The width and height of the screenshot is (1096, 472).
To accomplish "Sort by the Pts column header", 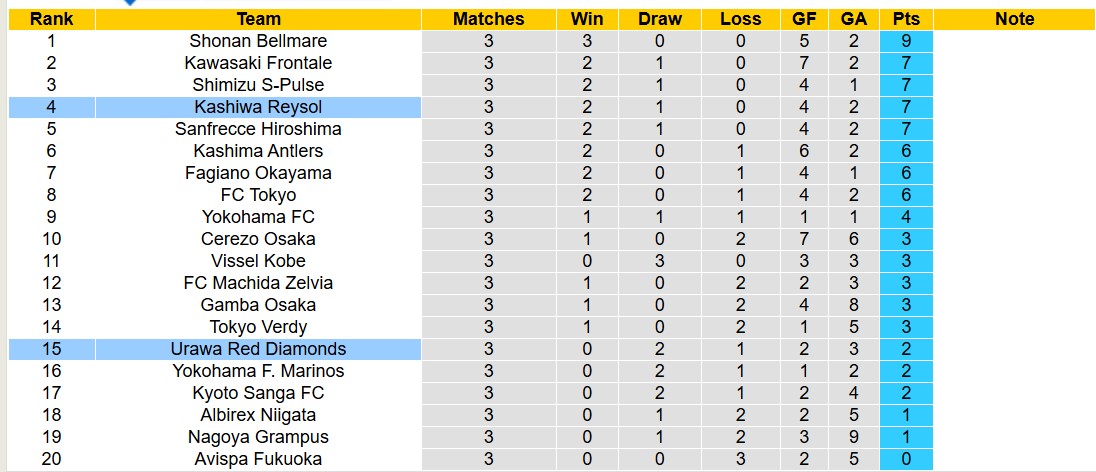I will click(x=906, y=19).
